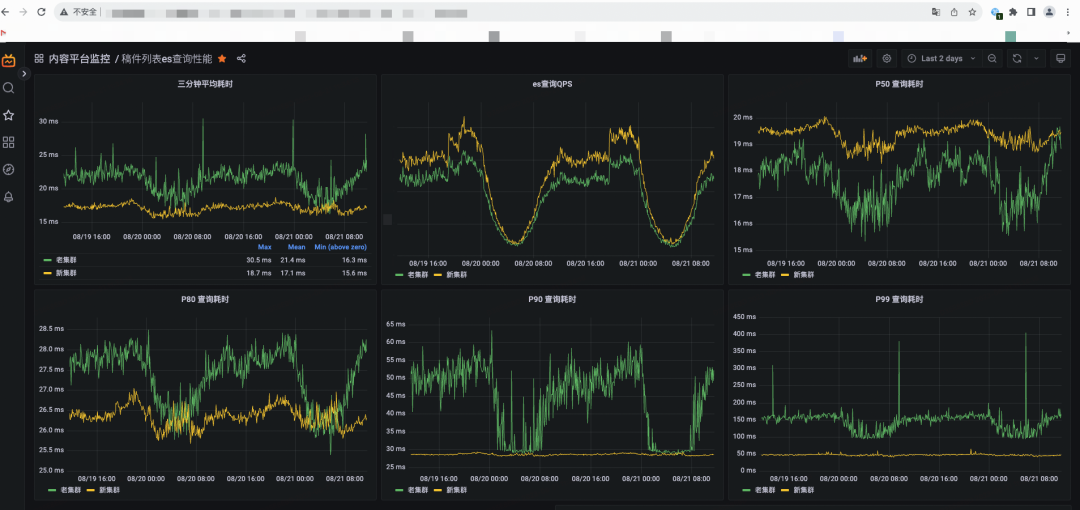Viewport: 1080px width, 510px height.
Task: Toggle 新集群 series in P99 legend
Action: tap(803, 490)
